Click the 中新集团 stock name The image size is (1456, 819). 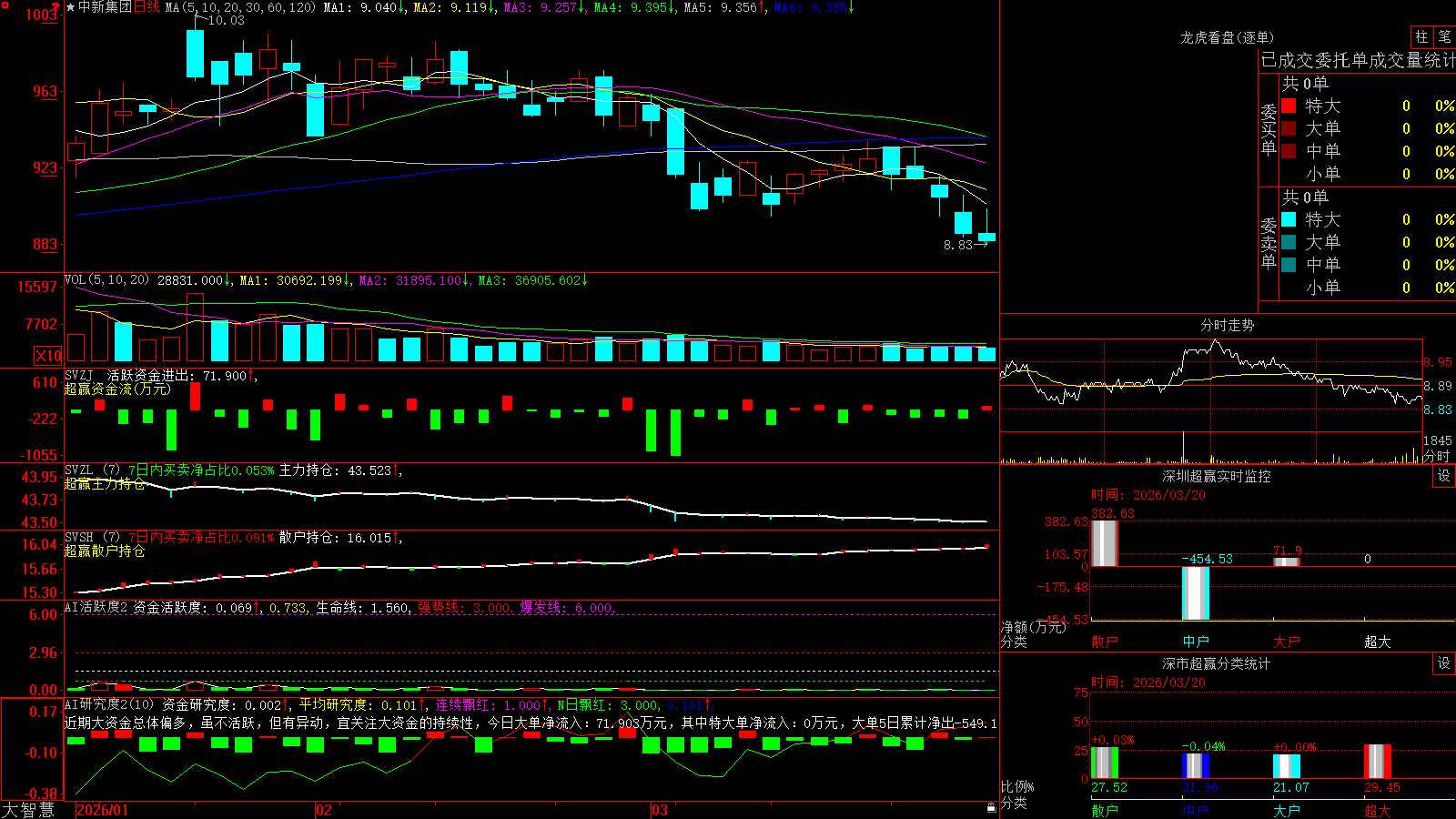pos(105,7)
